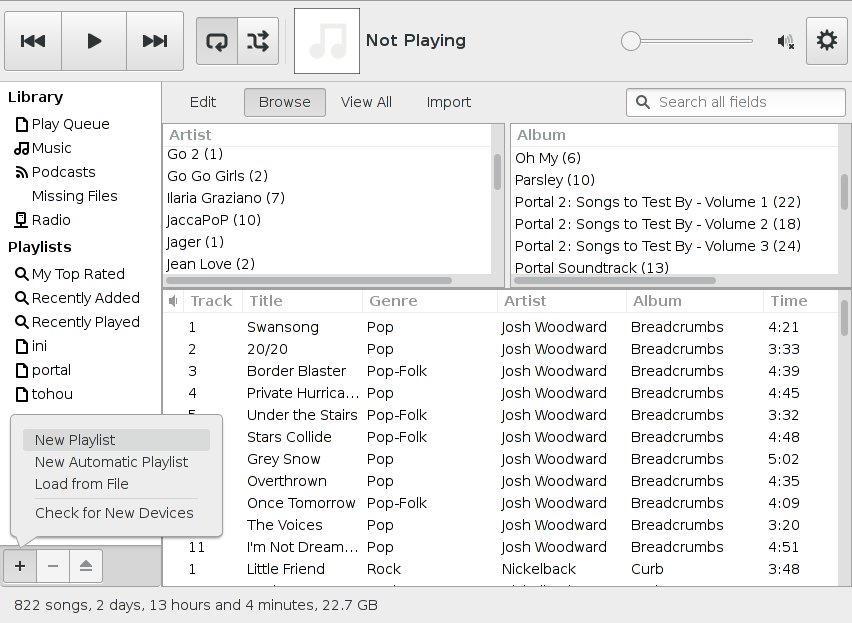Click the speaker now-playing column header
Viewport: 852px width, 623px height.
coord(173,301)
